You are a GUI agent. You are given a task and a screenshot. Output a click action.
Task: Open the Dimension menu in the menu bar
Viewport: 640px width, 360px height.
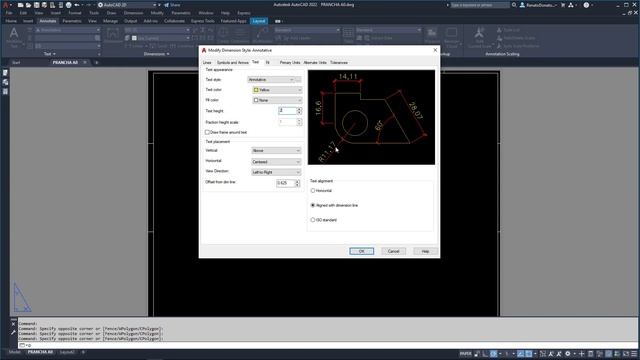(133, 13)
